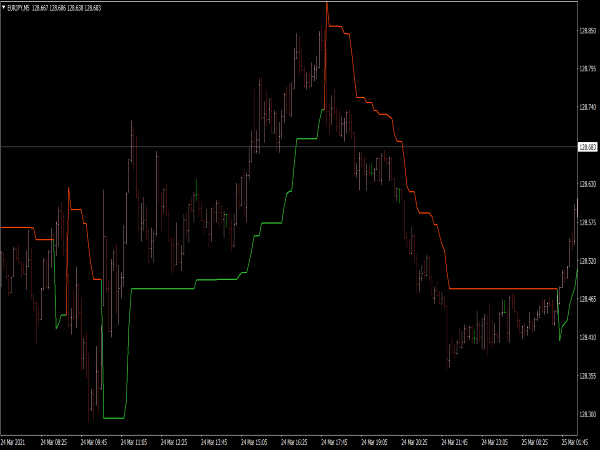Click the 128.355 price scale label
600x450 pixels.
(588, 376)
